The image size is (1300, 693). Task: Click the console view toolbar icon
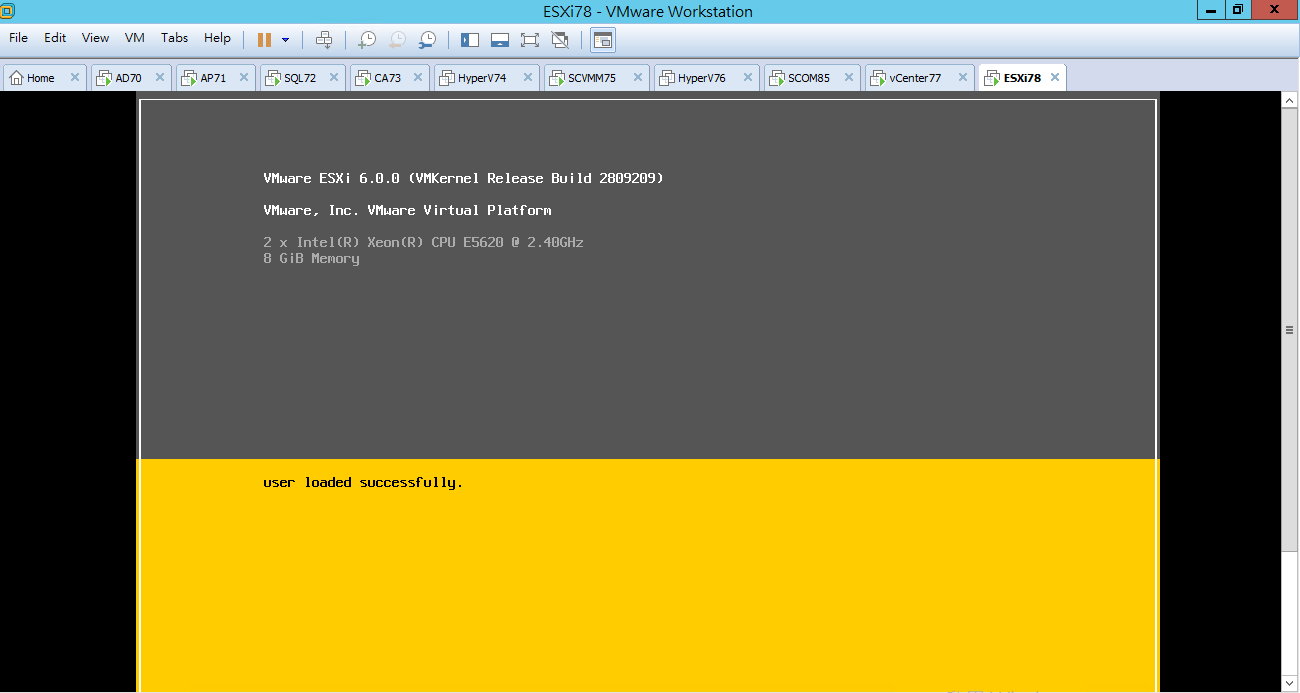603,40
